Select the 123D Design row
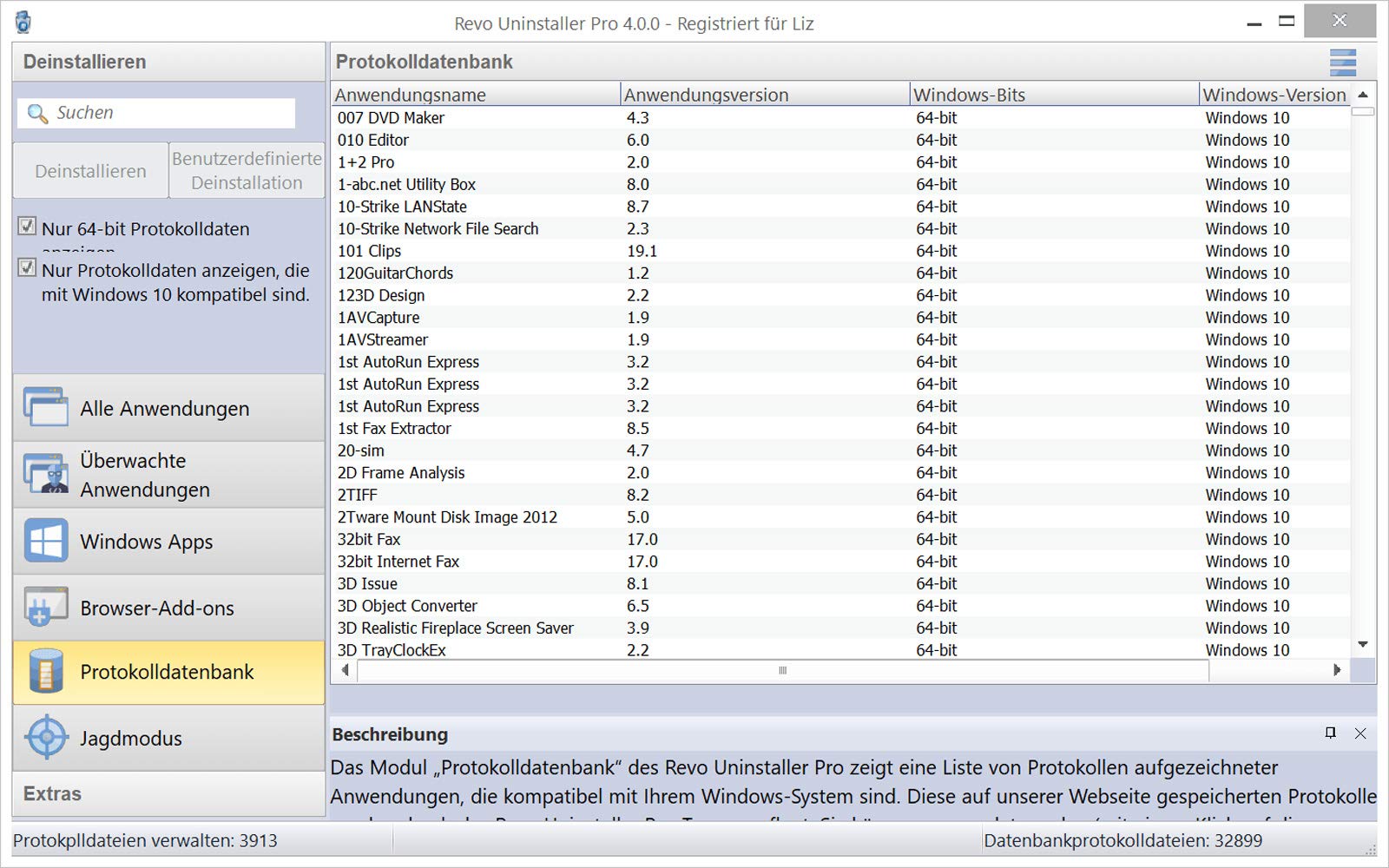Viewport: 1389px width, 868px height. (x=840, y=295)
